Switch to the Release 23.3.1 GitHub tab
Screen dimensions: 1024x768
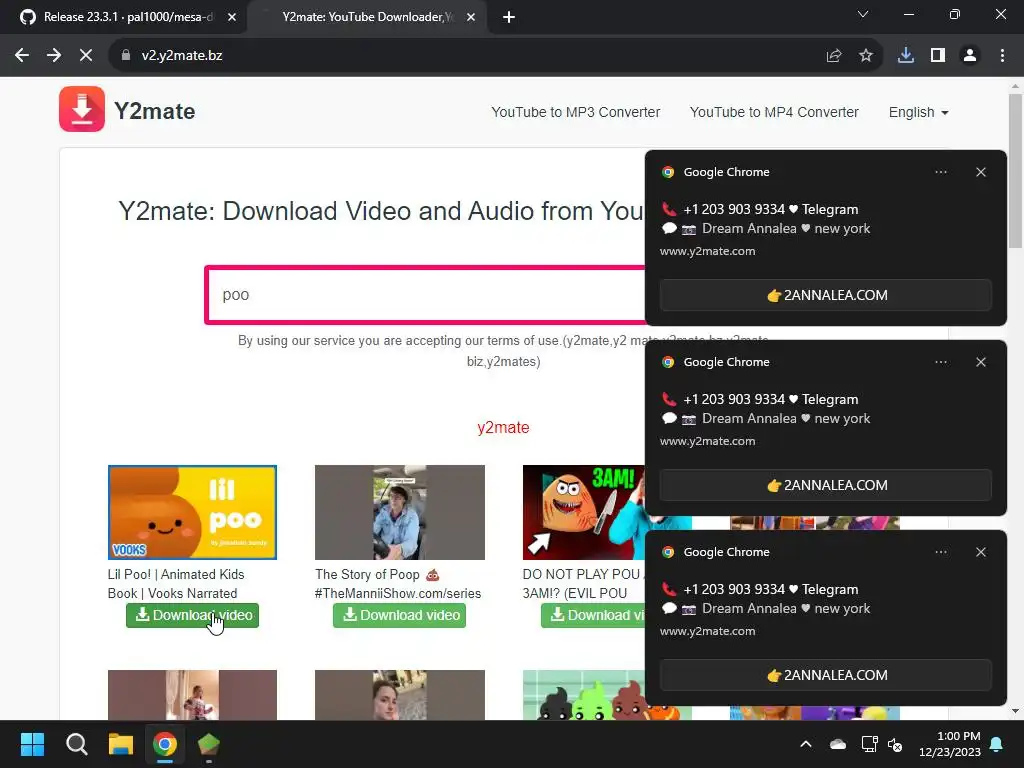tap(124, 17)
